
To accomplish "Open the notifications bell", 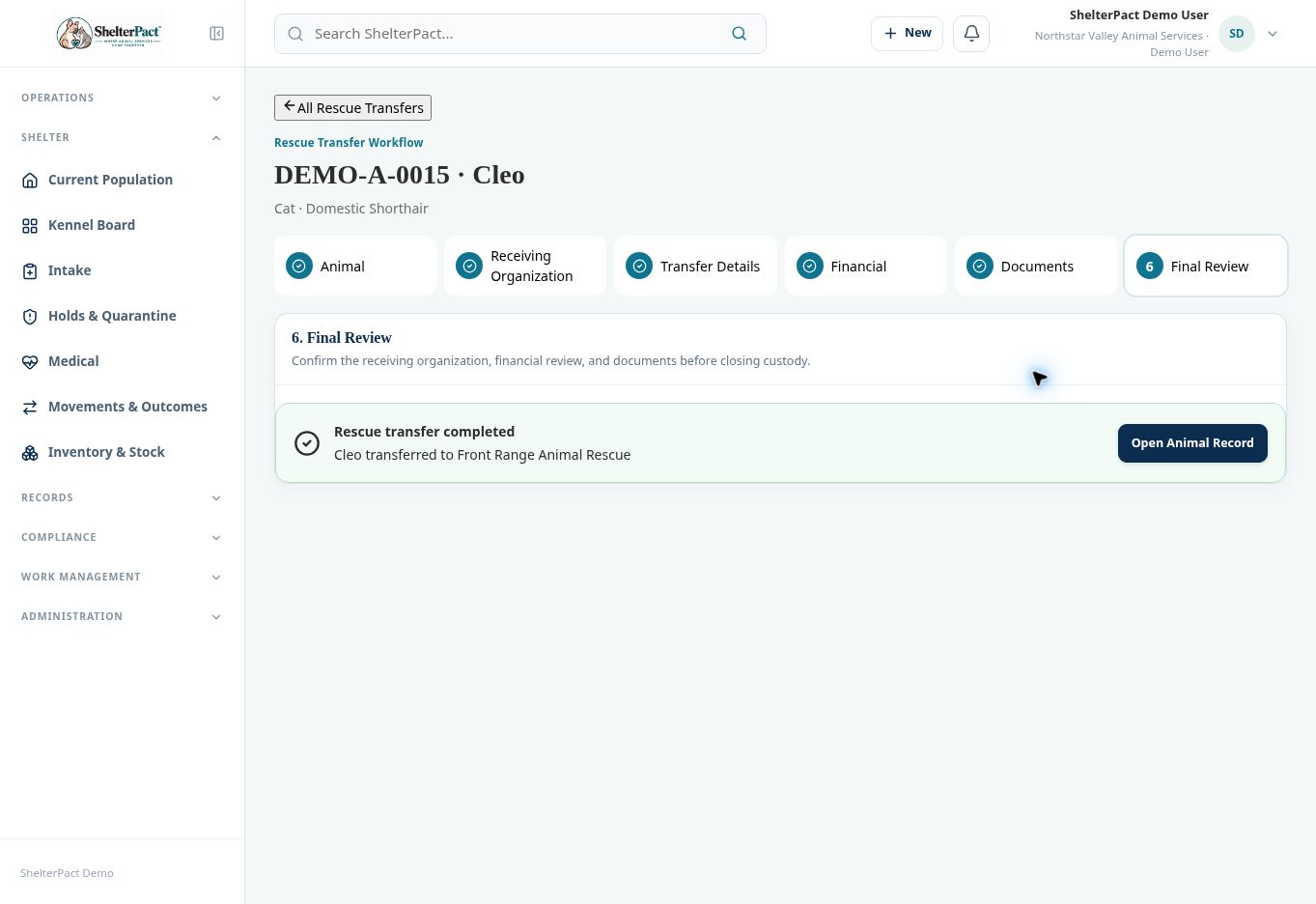I will (971, 33).
